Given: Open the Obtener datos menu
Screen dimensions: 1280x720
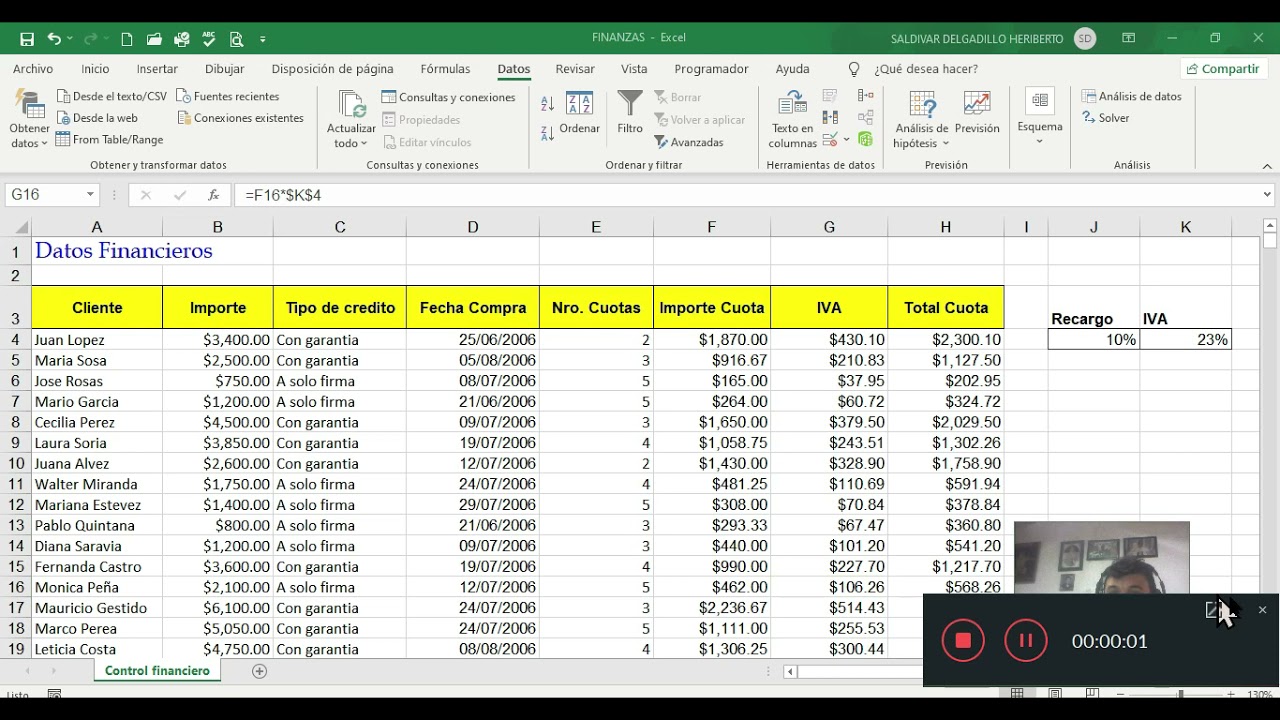Looking at the screenshot, I should point(29,120).
